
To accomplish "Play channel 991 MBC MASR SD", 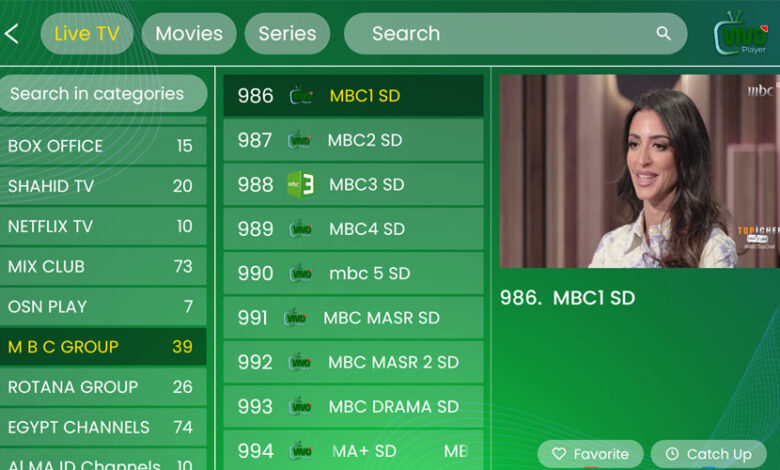I will pyautogui.click(x=353, y=318).
